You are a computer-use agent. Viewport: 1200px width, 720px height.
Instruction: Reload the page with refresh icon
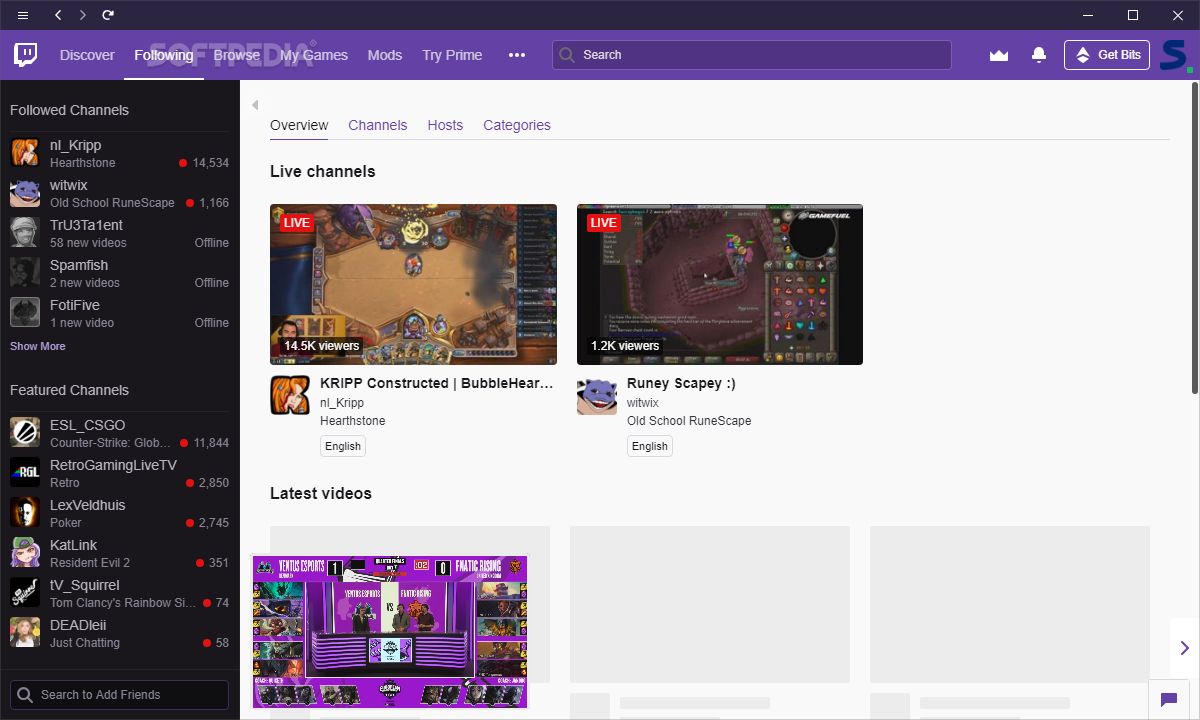(x=108, y=15)
